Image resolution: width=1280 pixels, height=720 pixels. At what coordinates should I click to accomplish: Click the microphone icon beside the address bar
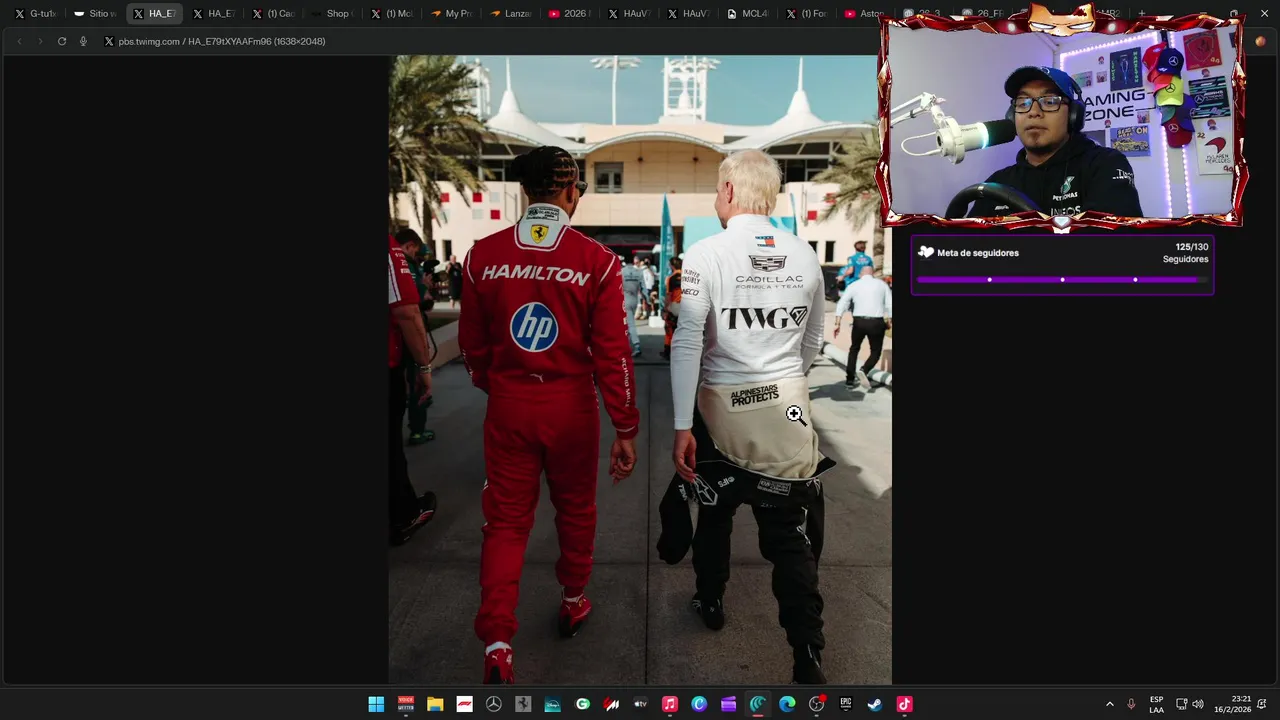[x=83, y=41]
